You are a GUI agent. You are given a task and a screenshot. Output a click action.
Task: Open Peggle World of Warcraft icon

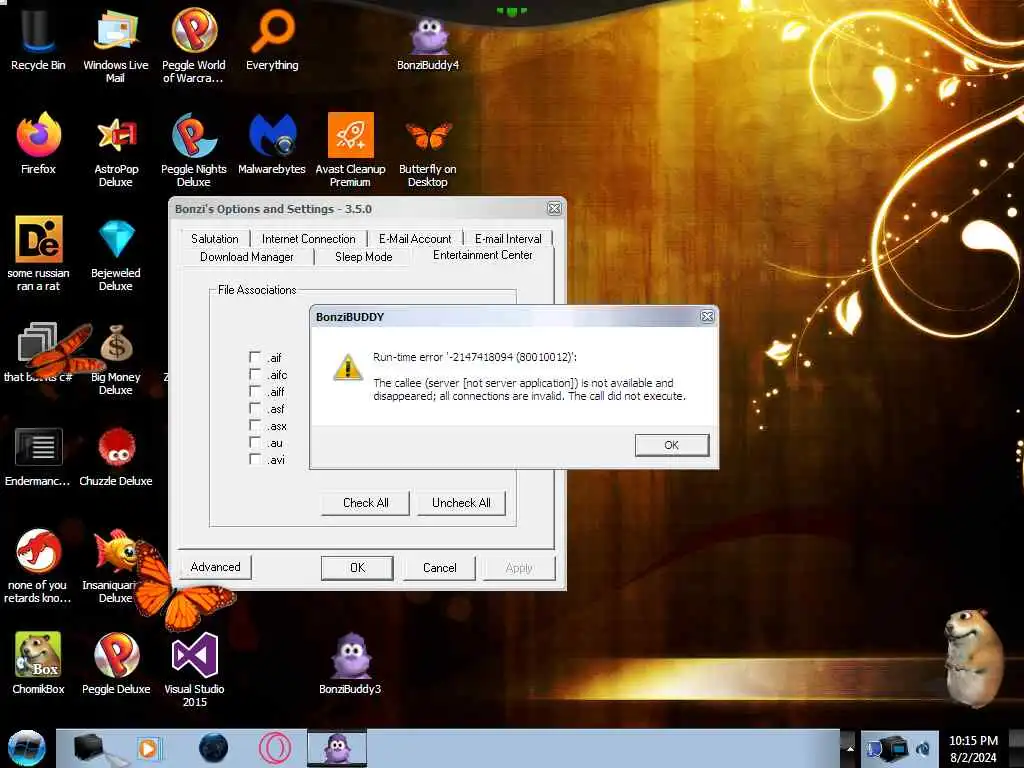(194, 44)
